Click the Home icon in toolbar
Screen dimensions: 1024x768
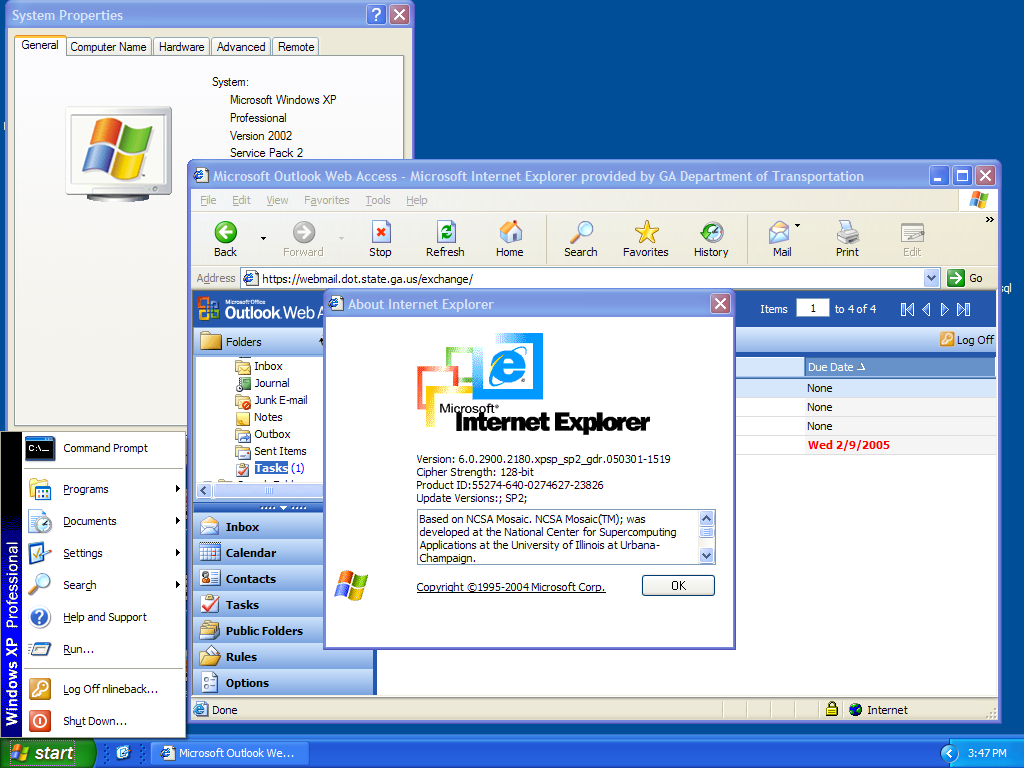pos(510,239)
